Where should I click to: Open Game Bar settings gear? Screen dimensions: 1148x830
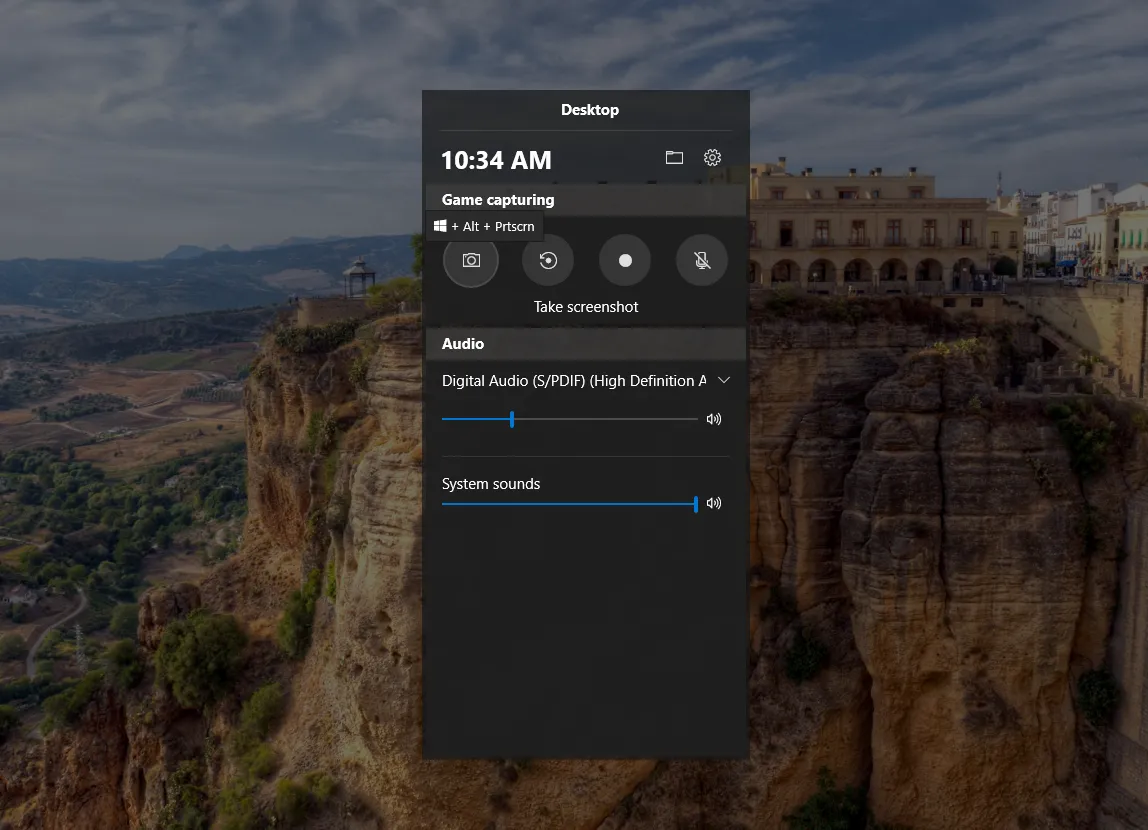click(x=712, y=158)
